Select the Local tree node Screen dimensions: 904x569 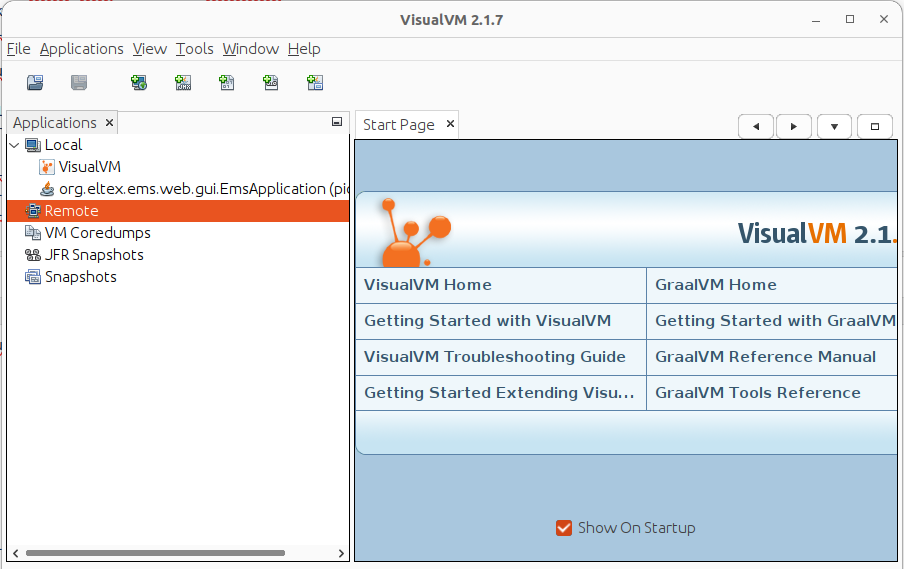click(63, 145)
